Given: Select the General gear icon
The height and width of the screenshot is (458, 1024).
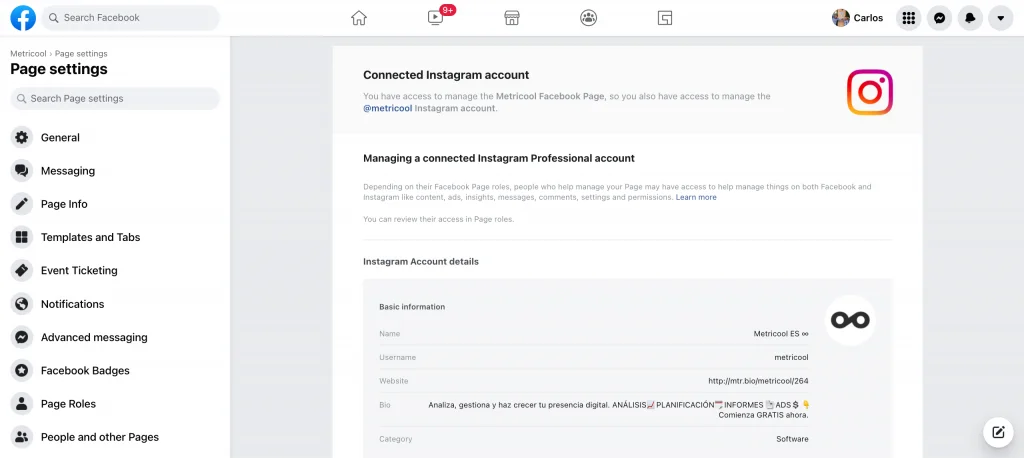Looking at the screenshot, I should 22,137.
